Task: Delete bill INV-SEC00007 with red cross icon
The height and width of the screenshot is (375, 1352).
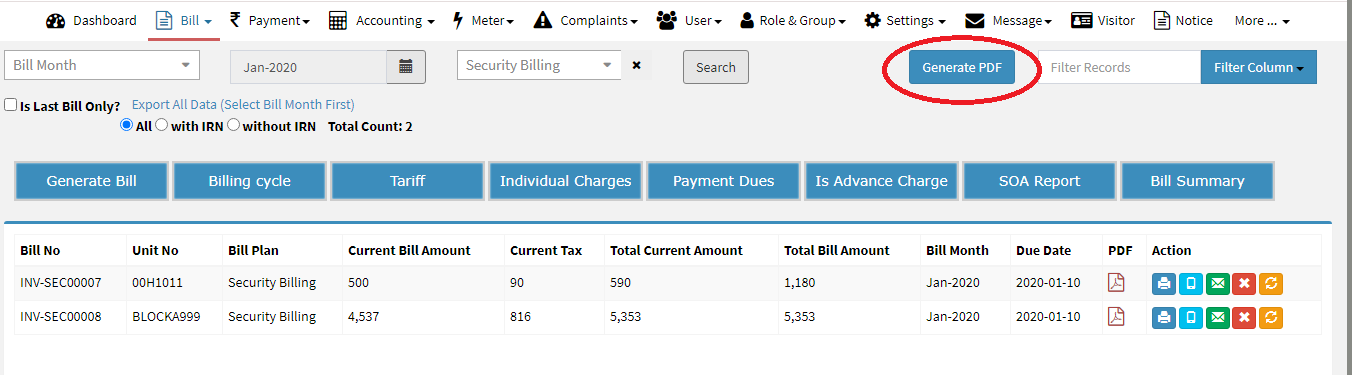Action: click(1244, 284)
